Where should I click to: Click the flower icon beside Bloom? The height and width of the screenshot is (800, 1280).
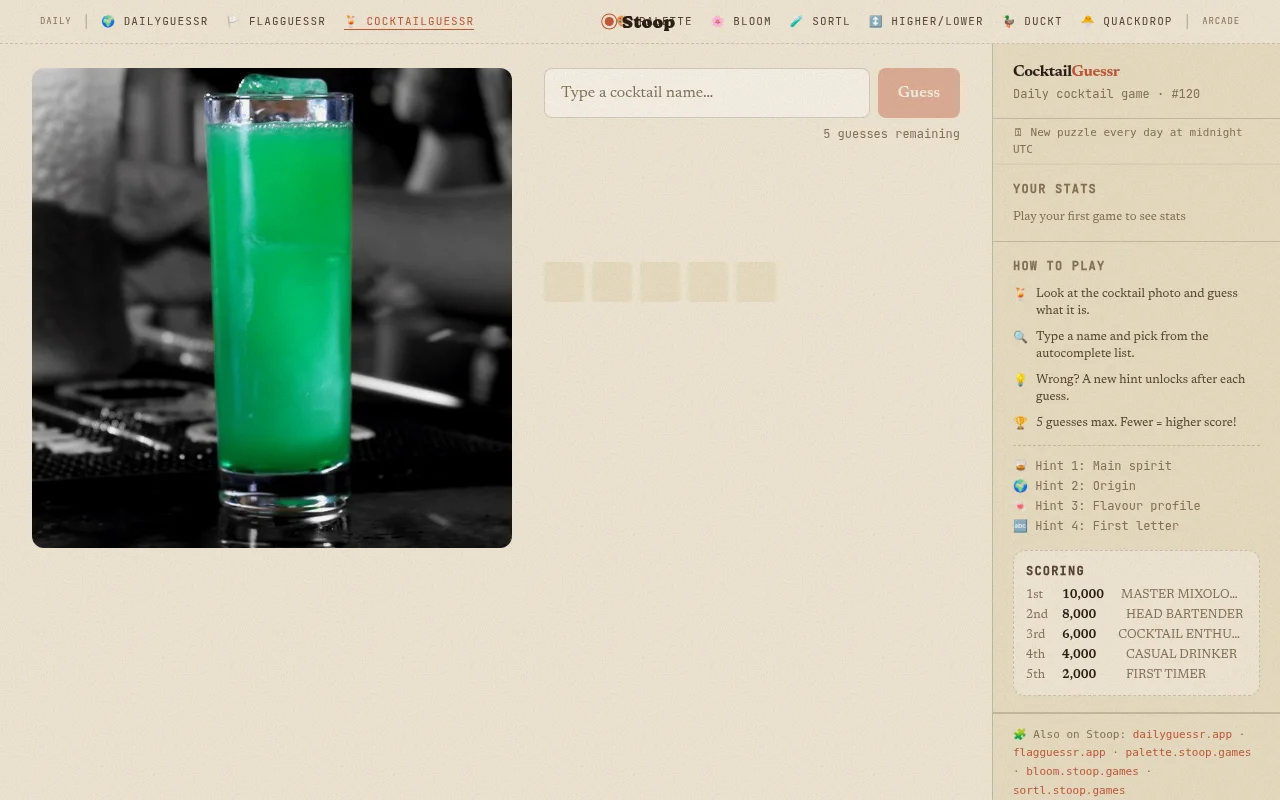coord(718,21)
